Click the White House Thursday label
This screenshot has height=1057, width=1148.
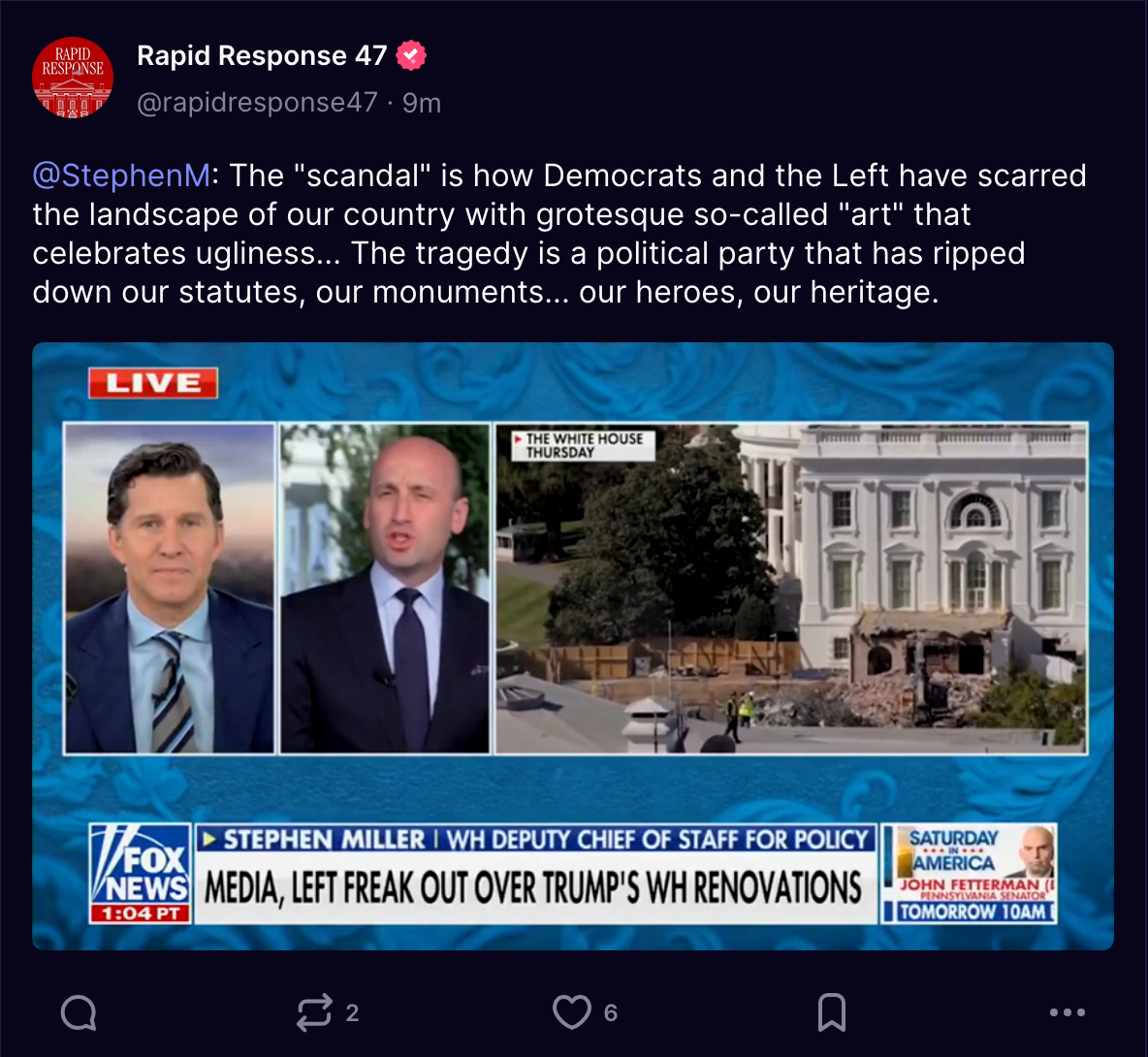(x=583, y=445)
